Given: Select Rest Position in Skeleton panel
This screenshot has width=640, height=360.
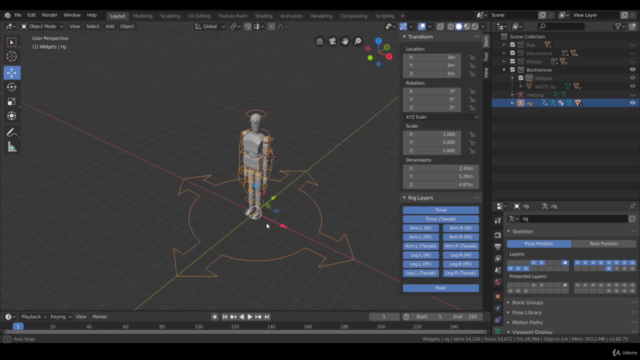Looking at the screenshot, I should [x=604, y=244].
